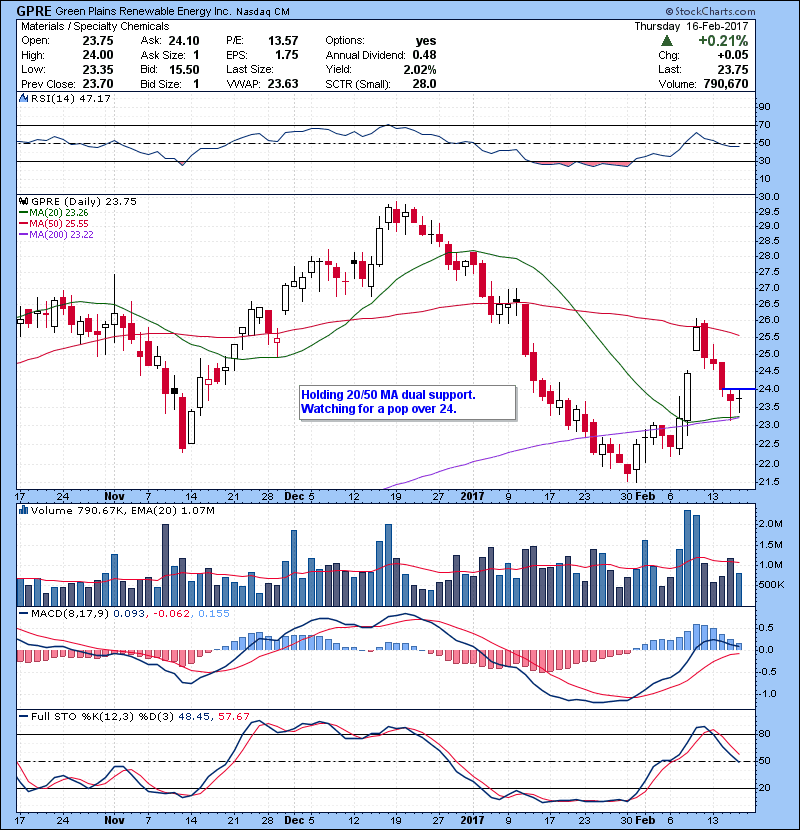This screenshot has height=830, width=800.
Task: Click the SCTR (Small) value 28.0
Action: pyautogui.click(x=425, y=84)
